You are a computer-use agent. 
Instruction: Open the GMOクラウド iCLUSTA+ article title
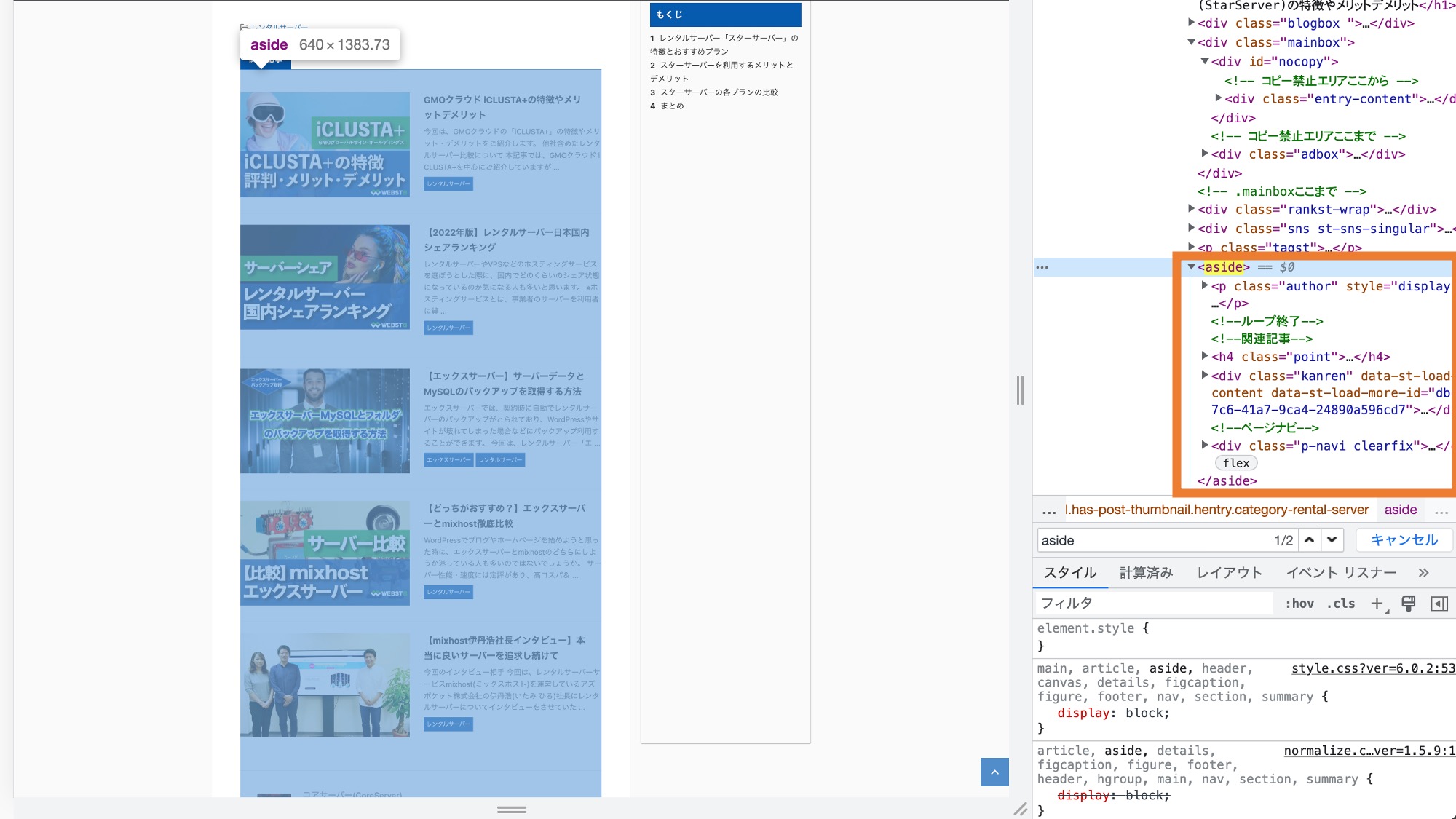tap(502, 107)
